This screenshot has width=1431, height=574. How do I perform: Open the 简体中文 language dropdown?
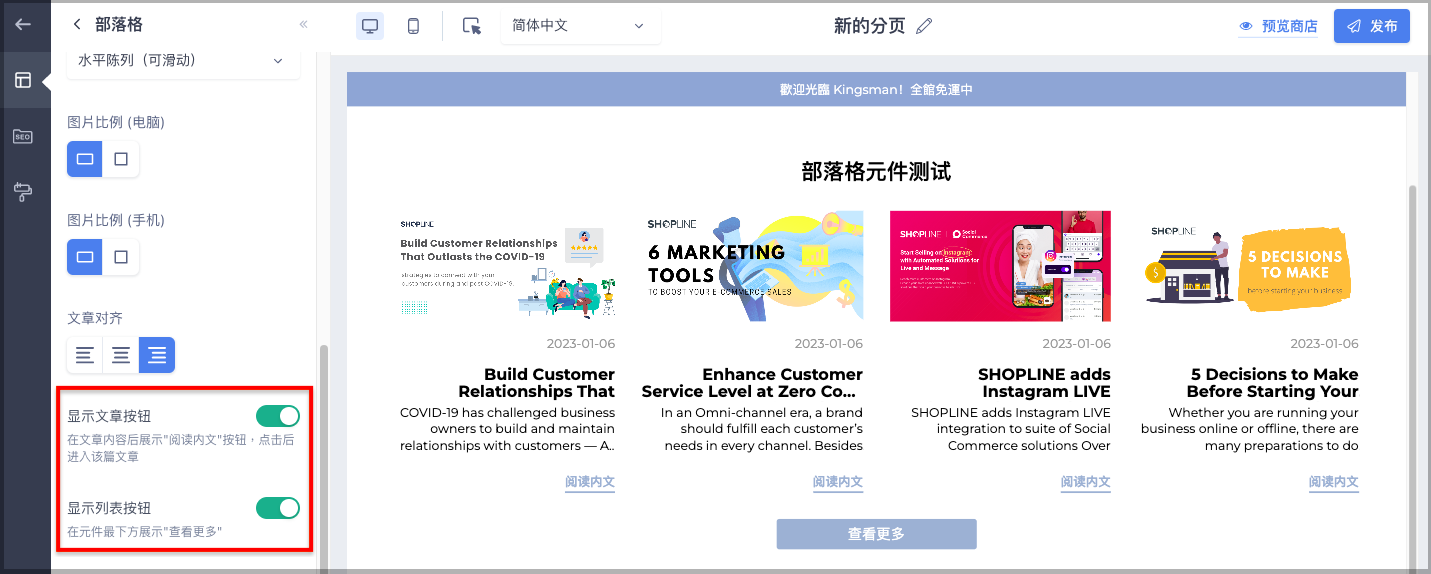click(580, 26)
